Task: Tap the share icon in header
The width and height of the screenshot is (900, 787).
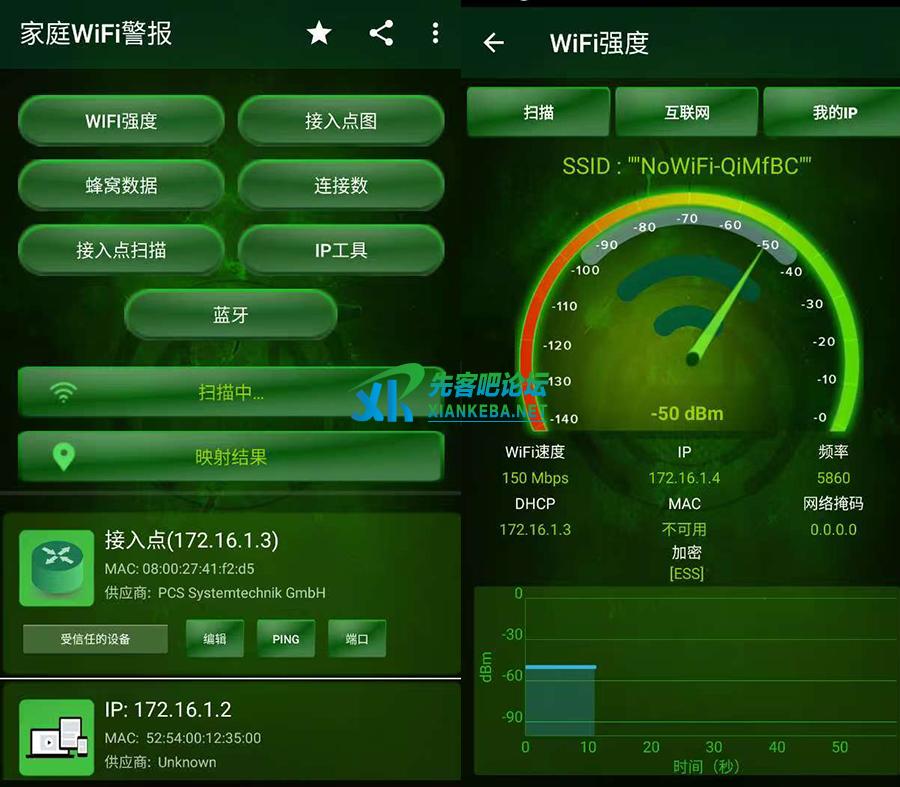Action: pyautogui.click(x=381, y=33)
